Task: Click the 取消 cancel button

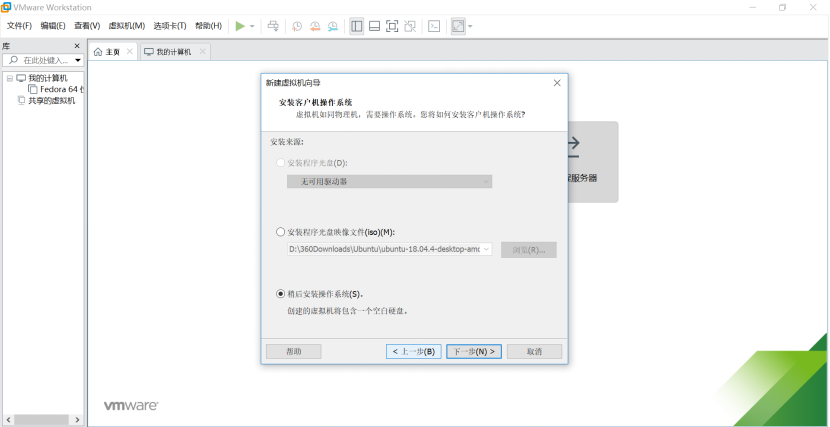Action: pyautogui.click(x=535, y=351)
